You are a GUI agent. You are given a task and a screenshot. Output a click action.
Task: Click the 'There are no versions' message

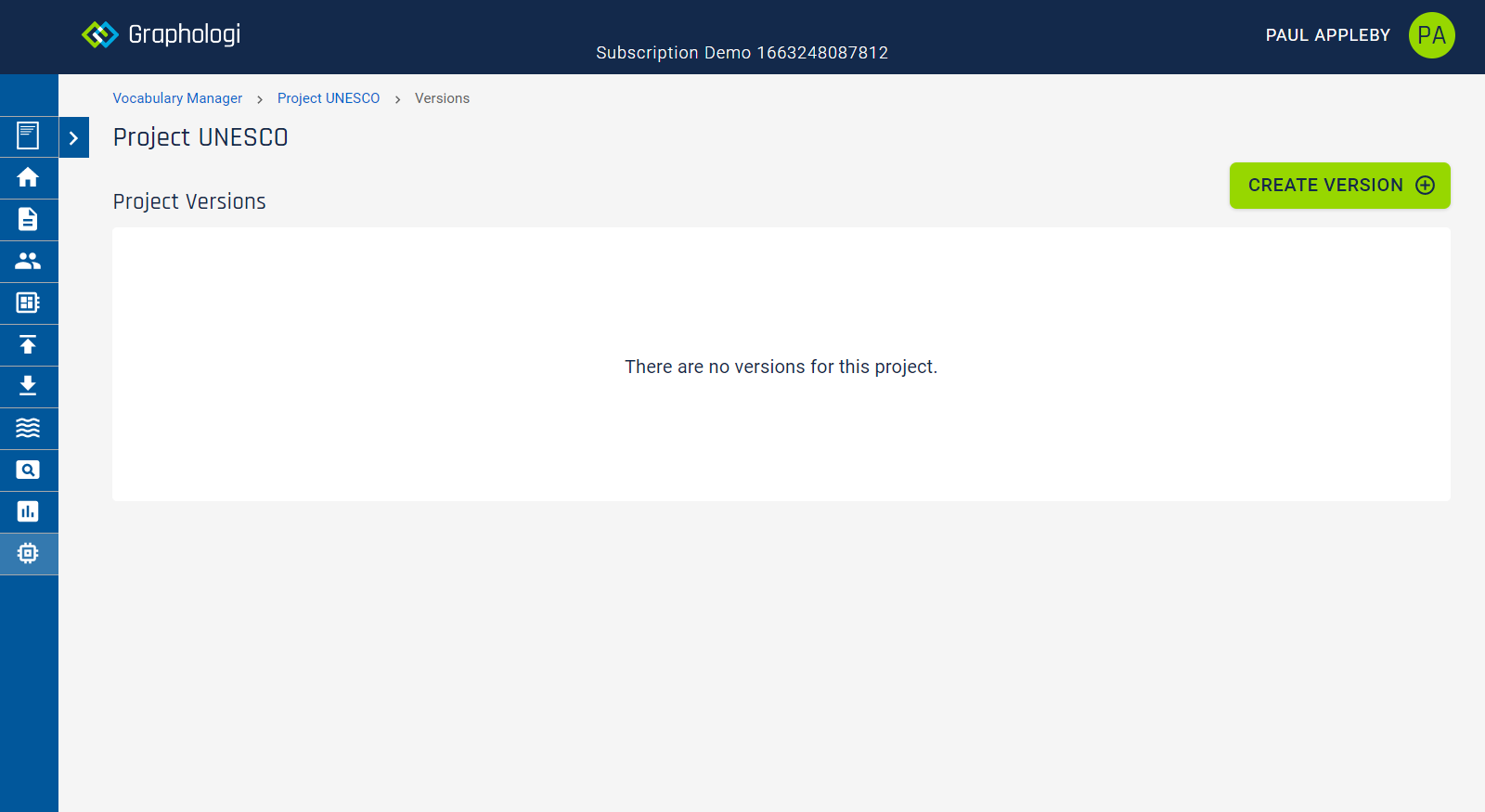click(781, 367)
